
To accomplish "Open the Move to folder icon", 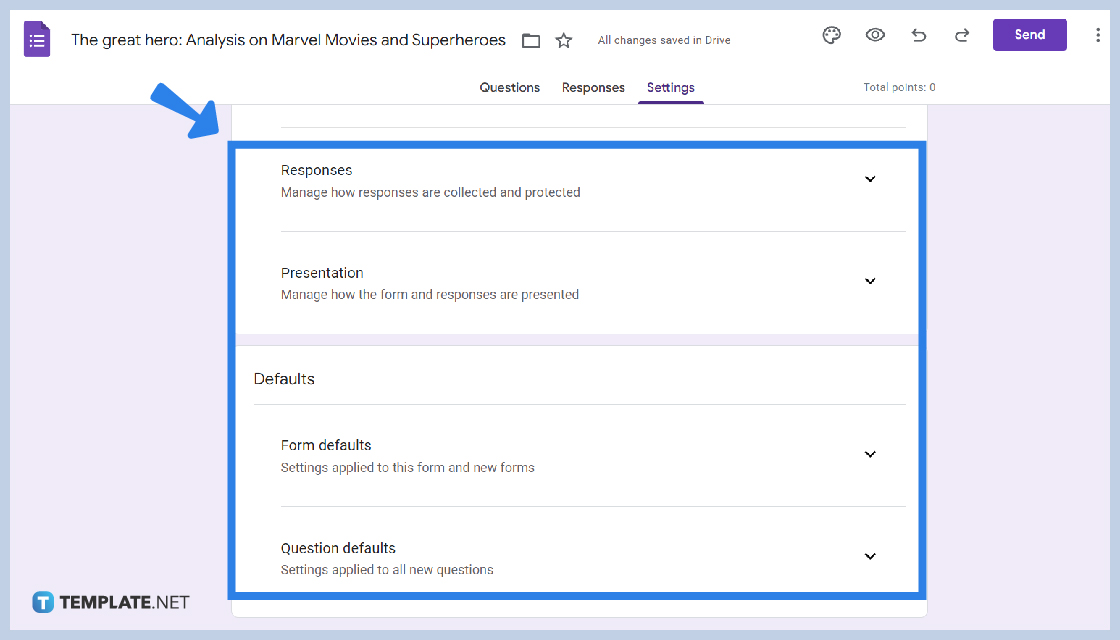I will [530, 40].
